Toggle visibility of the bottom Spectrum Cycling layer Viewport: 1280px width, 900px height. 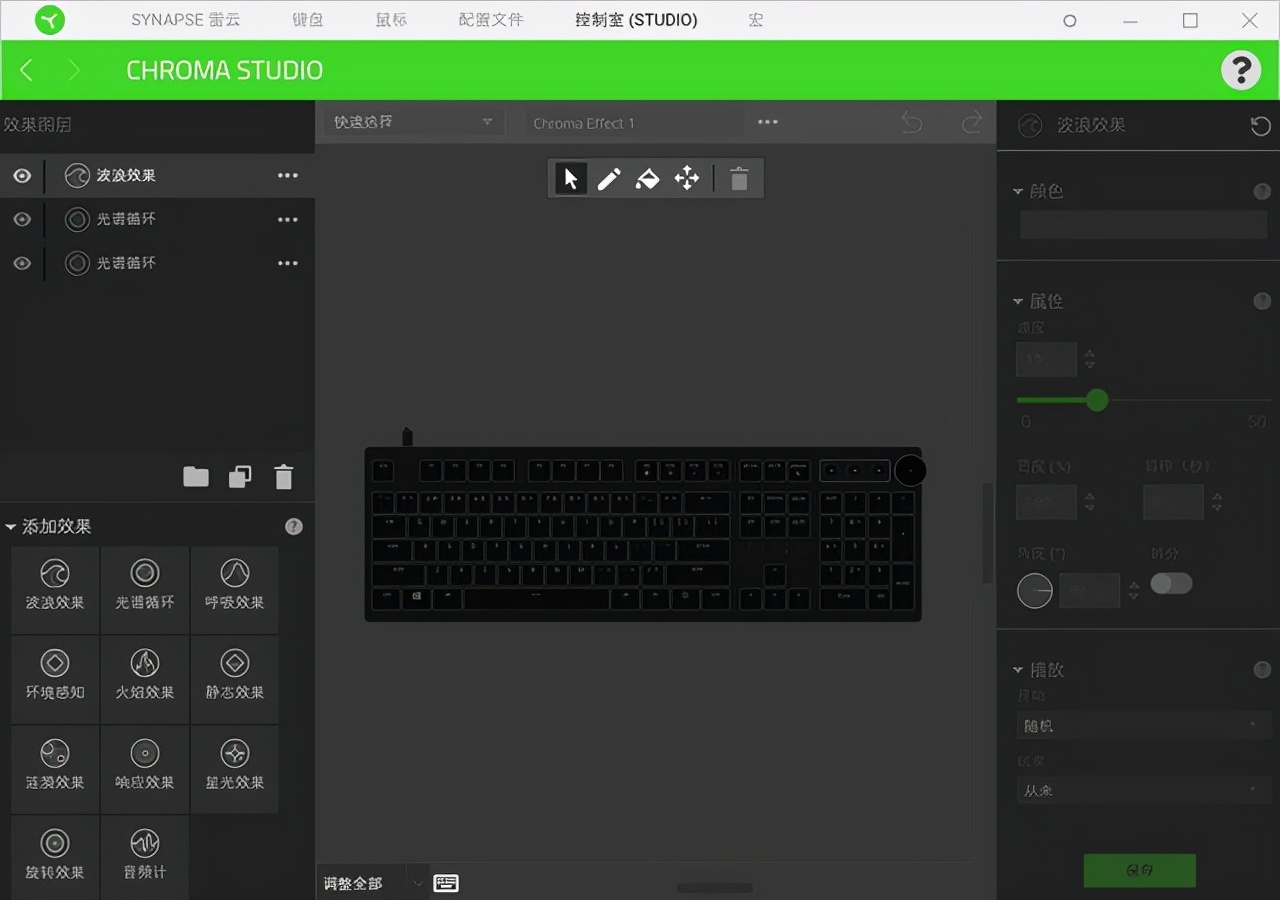(x=22, y=264)
